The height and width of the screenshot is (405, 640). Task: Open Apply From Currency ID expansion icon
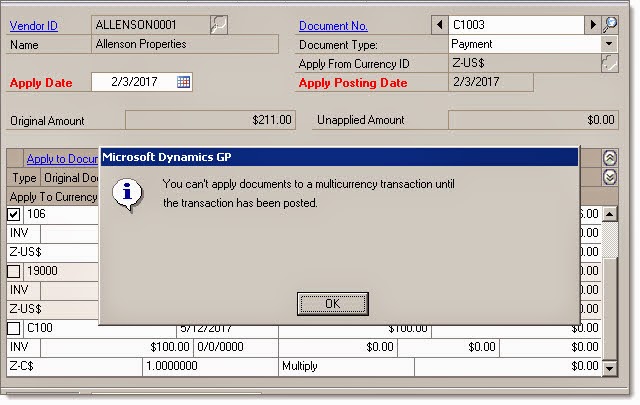tap(609, 63)
